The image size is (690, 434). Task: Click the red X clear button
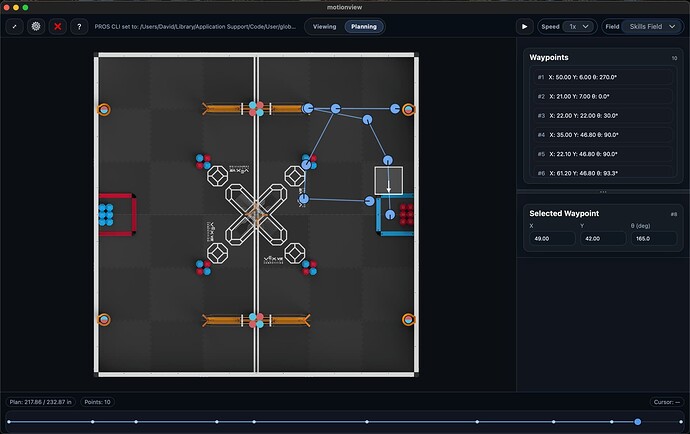pyautogui.click(x=58, y=26)
